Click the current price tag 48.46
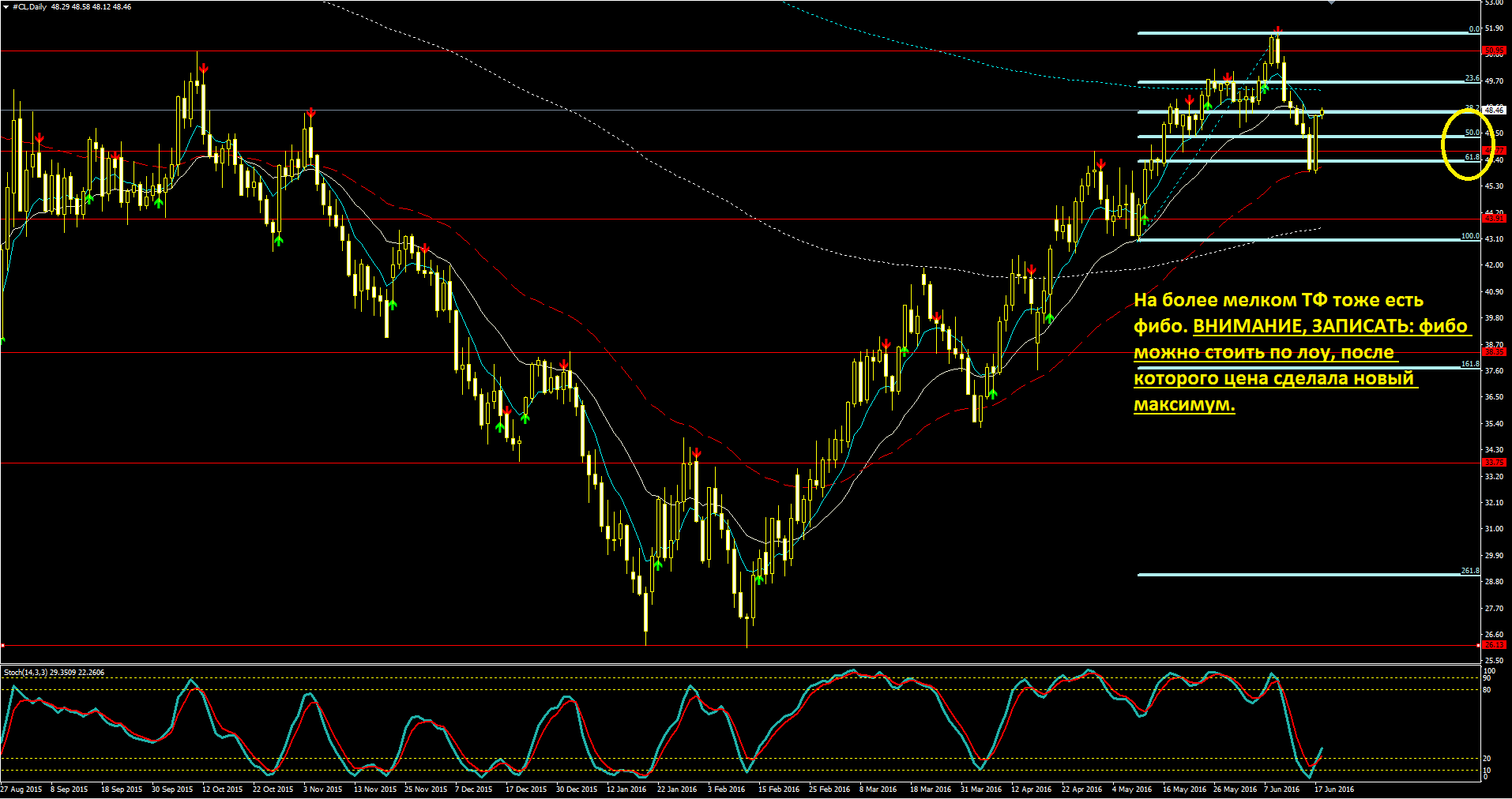The image size is (1512, 799). click(1494, 111)
